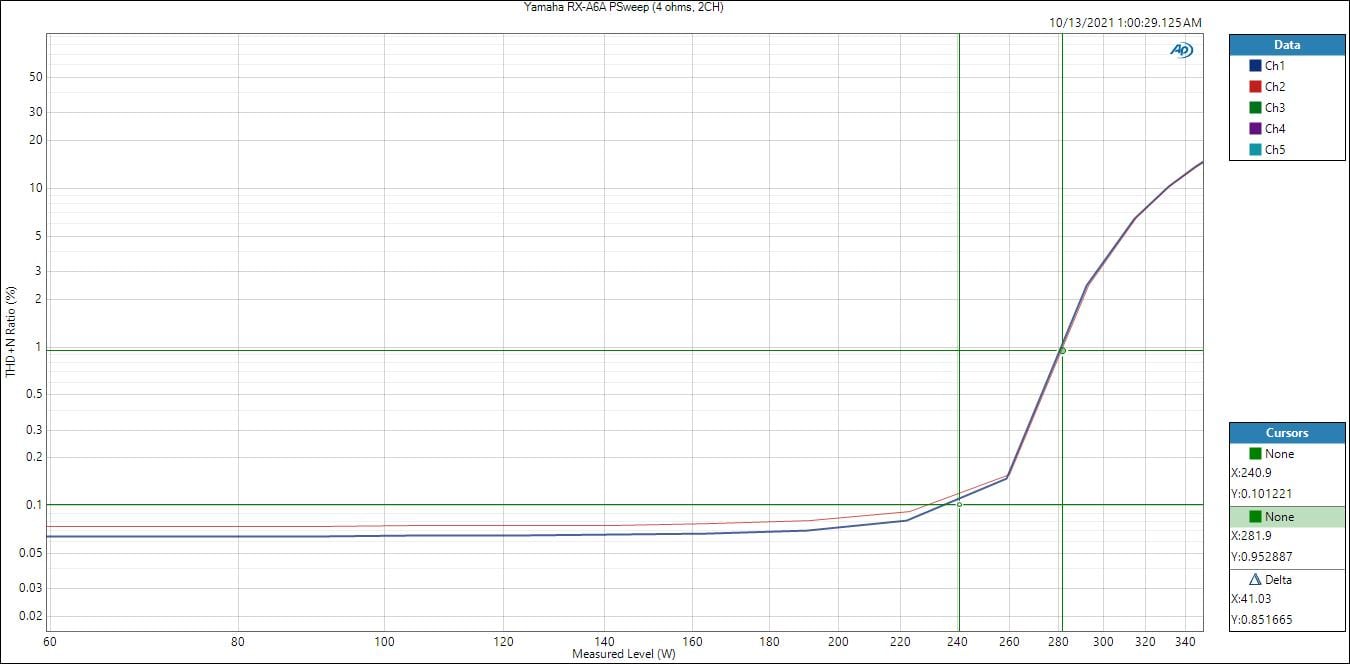Click the Yamaha RX-A6A PSweep graph title
Screen dimensions: 1350x664
(x=623, y=7)
